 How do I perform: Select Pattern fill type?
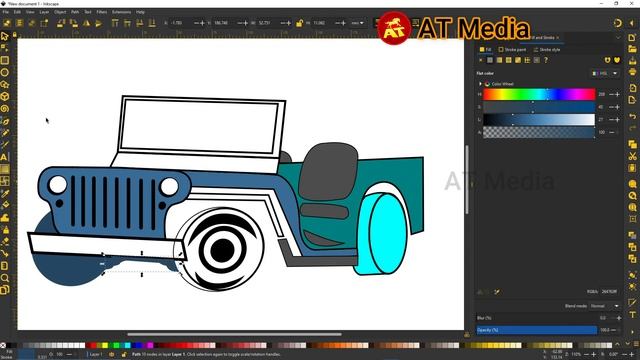coord(527,60)
